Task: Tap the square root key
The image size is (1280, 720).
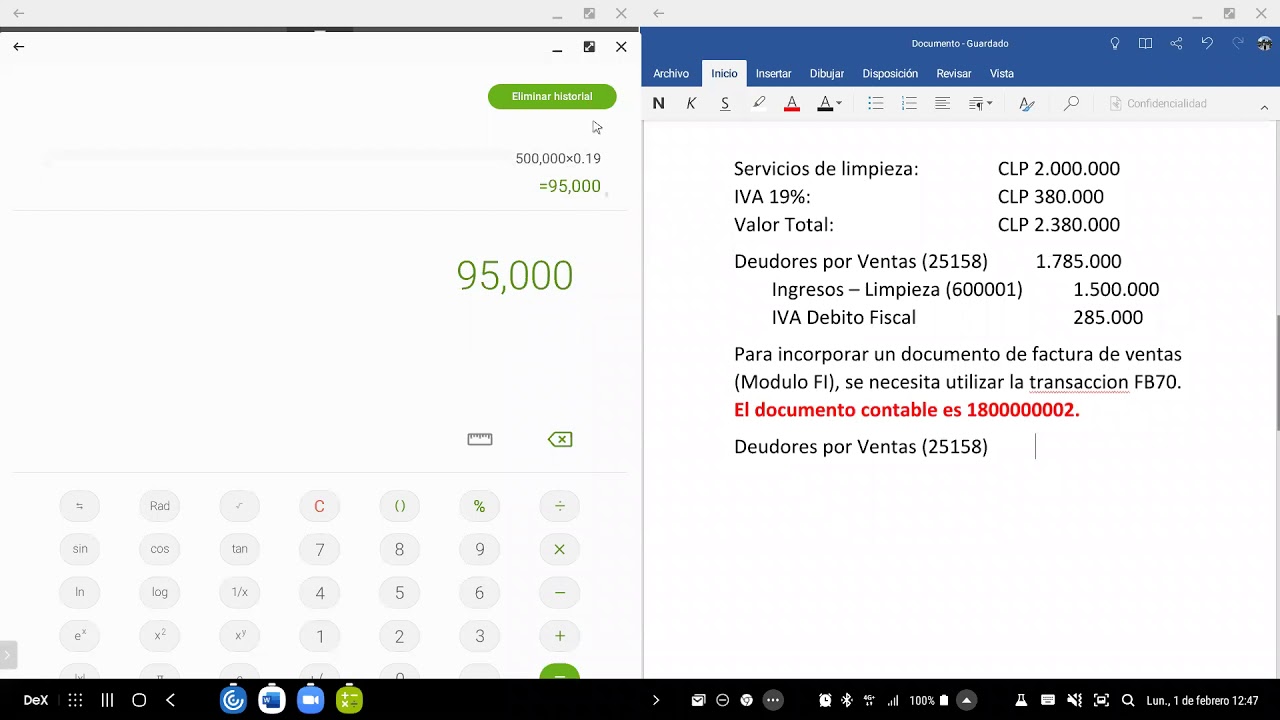Action: pos(240,506)
